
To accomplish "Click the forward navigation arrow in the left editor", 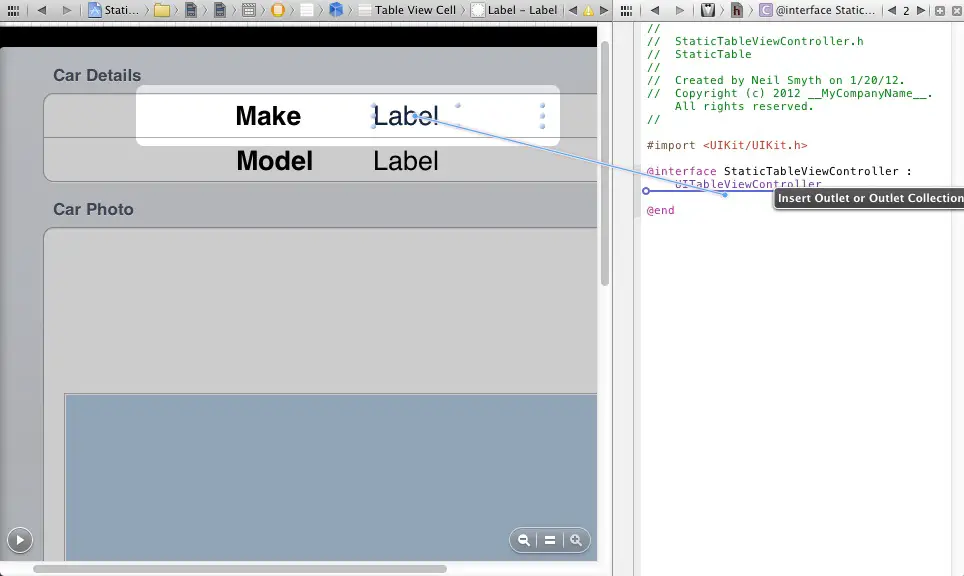I will click(x=66, y=10).
